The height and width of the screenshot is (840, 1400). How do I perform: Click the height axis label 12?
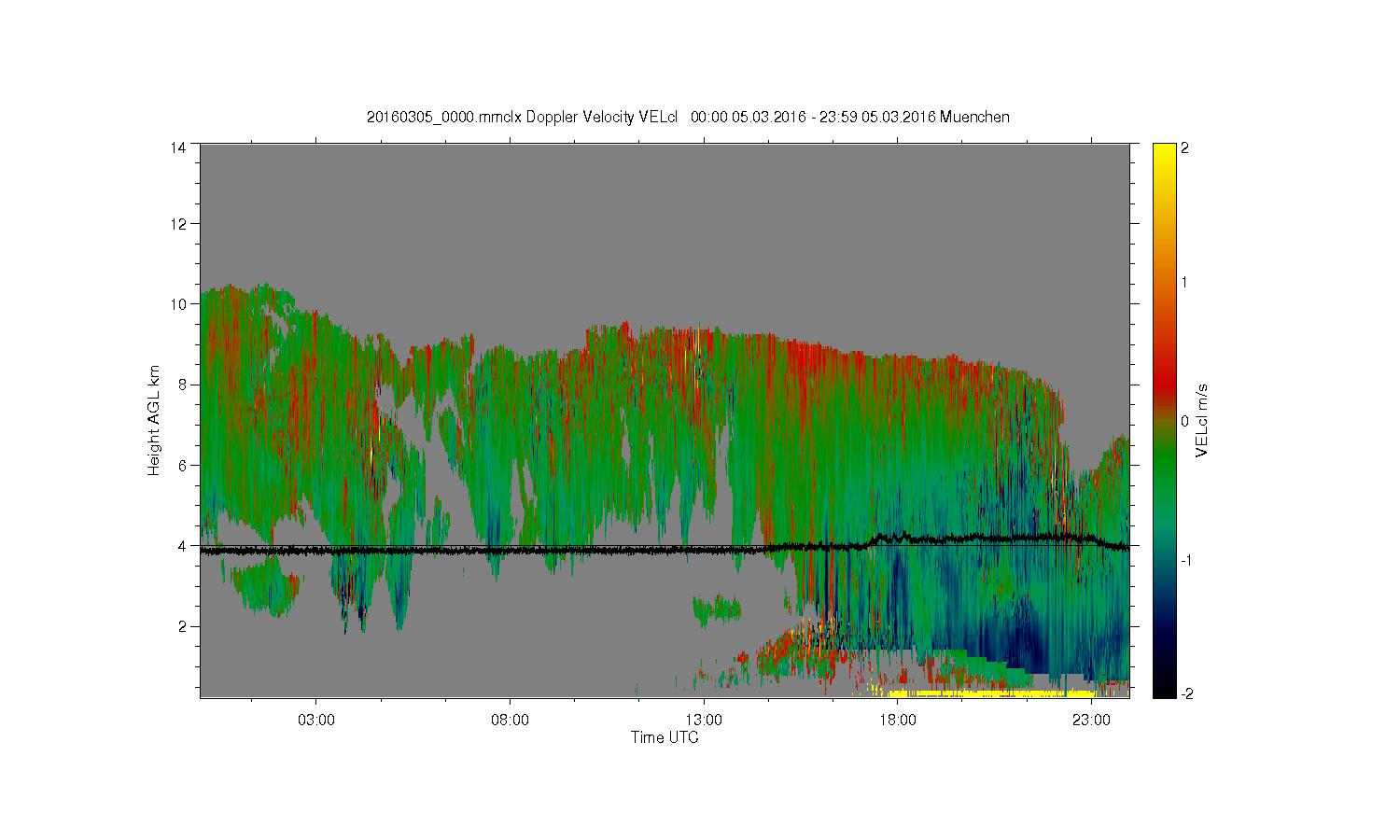[177, 223]
